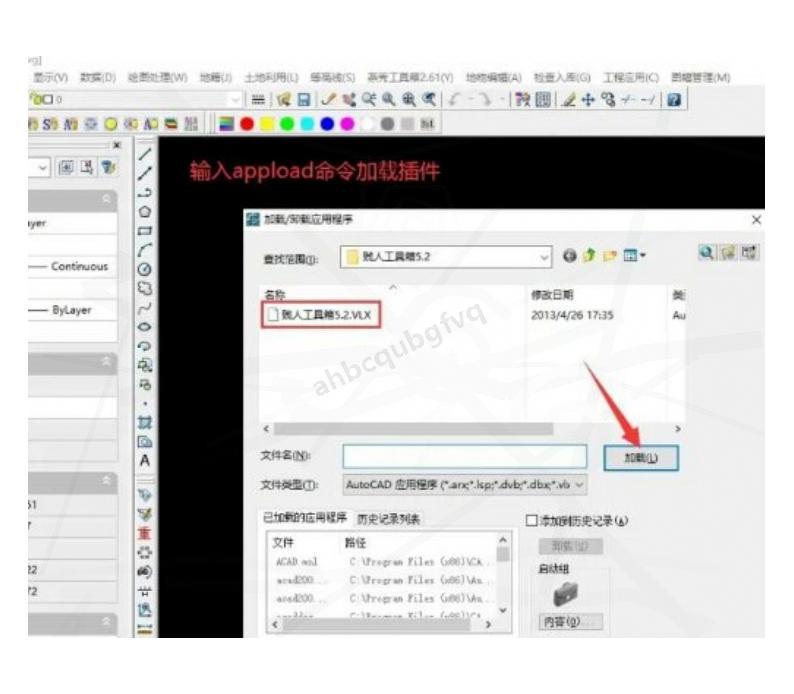
Task: Open the '工程应用(C)' menu
Action: (x=630, y=77)
